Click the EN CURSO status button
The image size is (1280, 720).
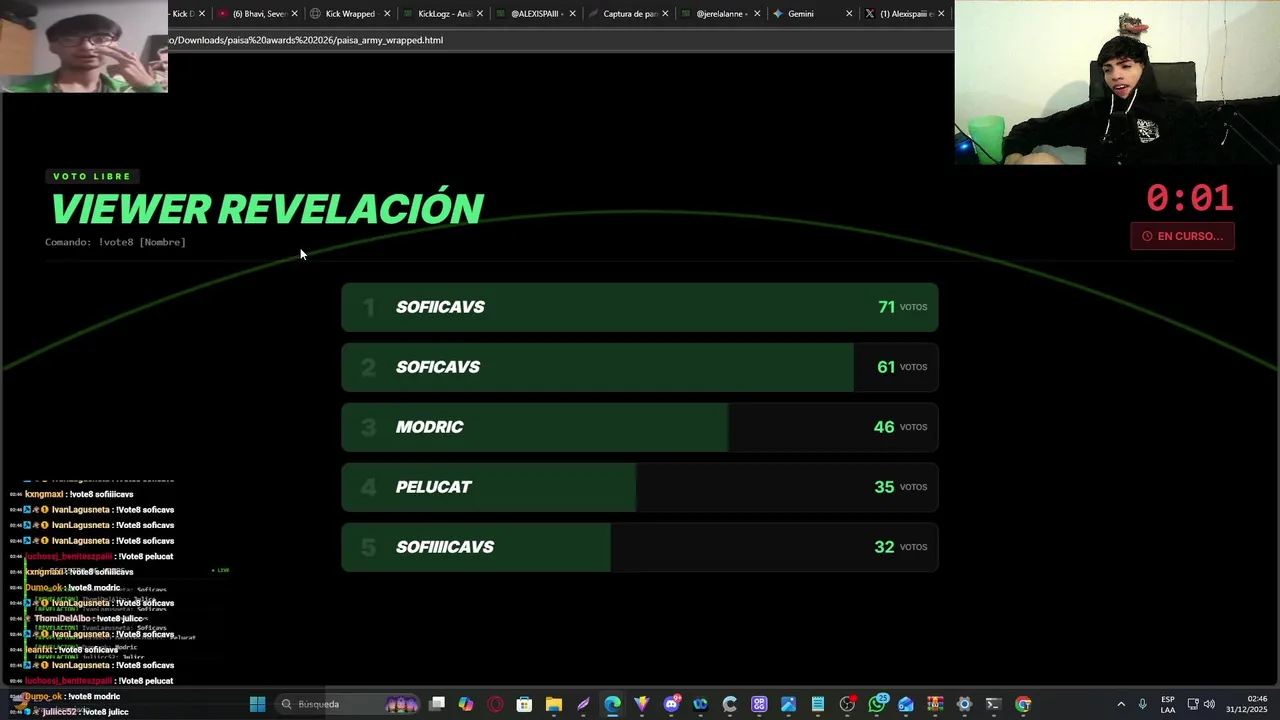[1182, 236]
